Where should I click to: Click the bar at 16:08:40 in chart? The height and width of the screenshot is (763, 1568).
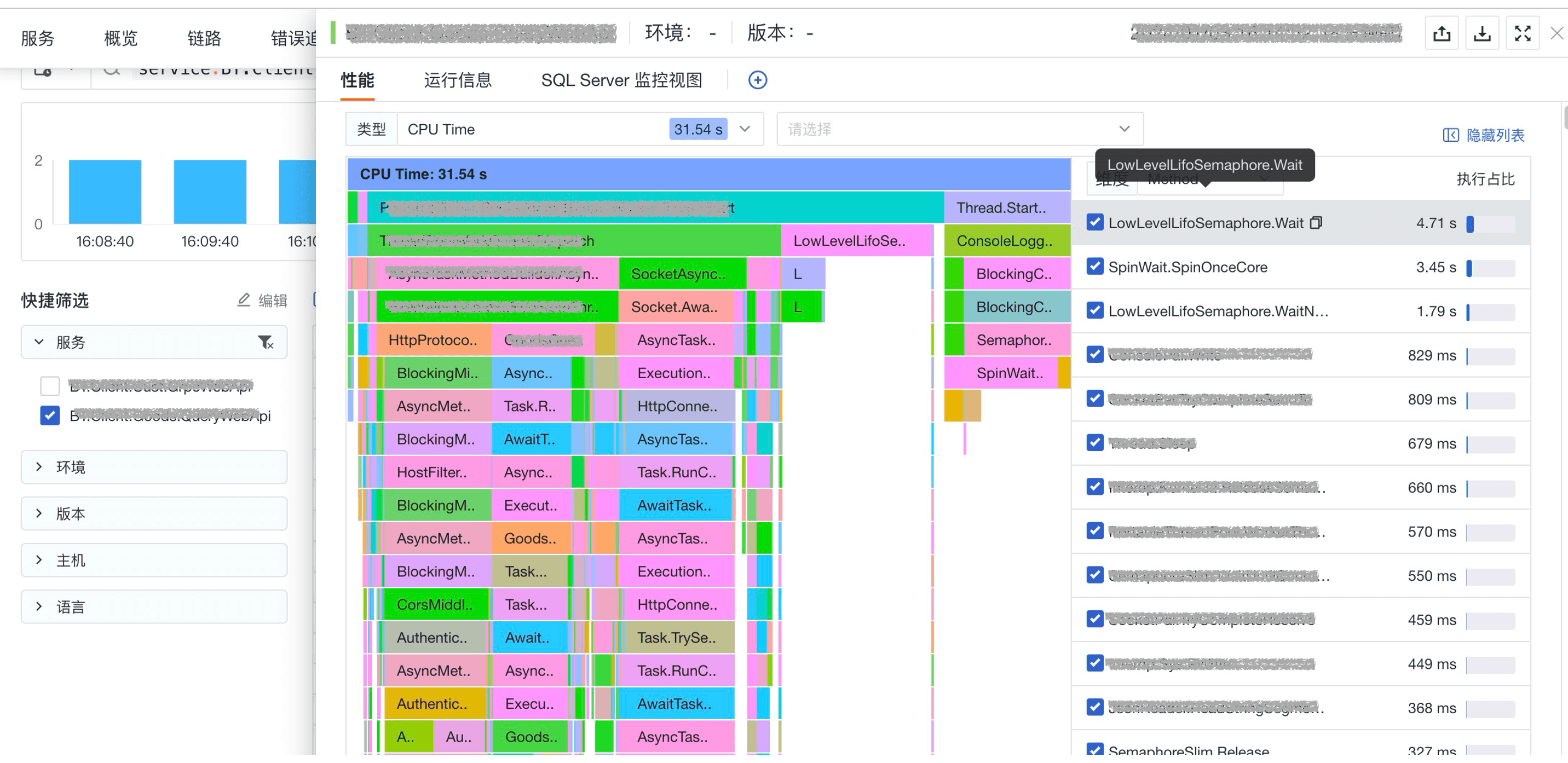pyautogui.click(x=105, y=192)
